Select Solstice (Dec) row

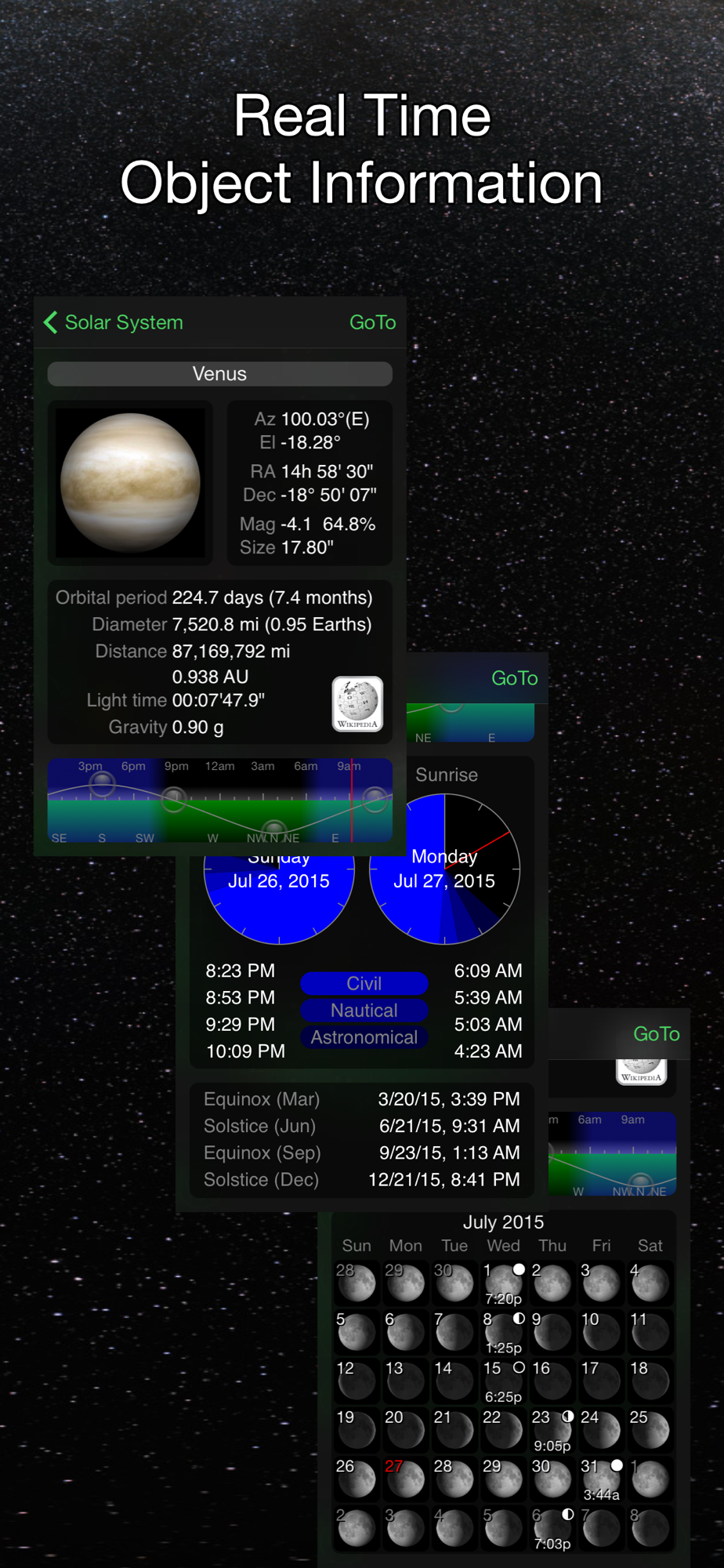(x=361, y=1180)
